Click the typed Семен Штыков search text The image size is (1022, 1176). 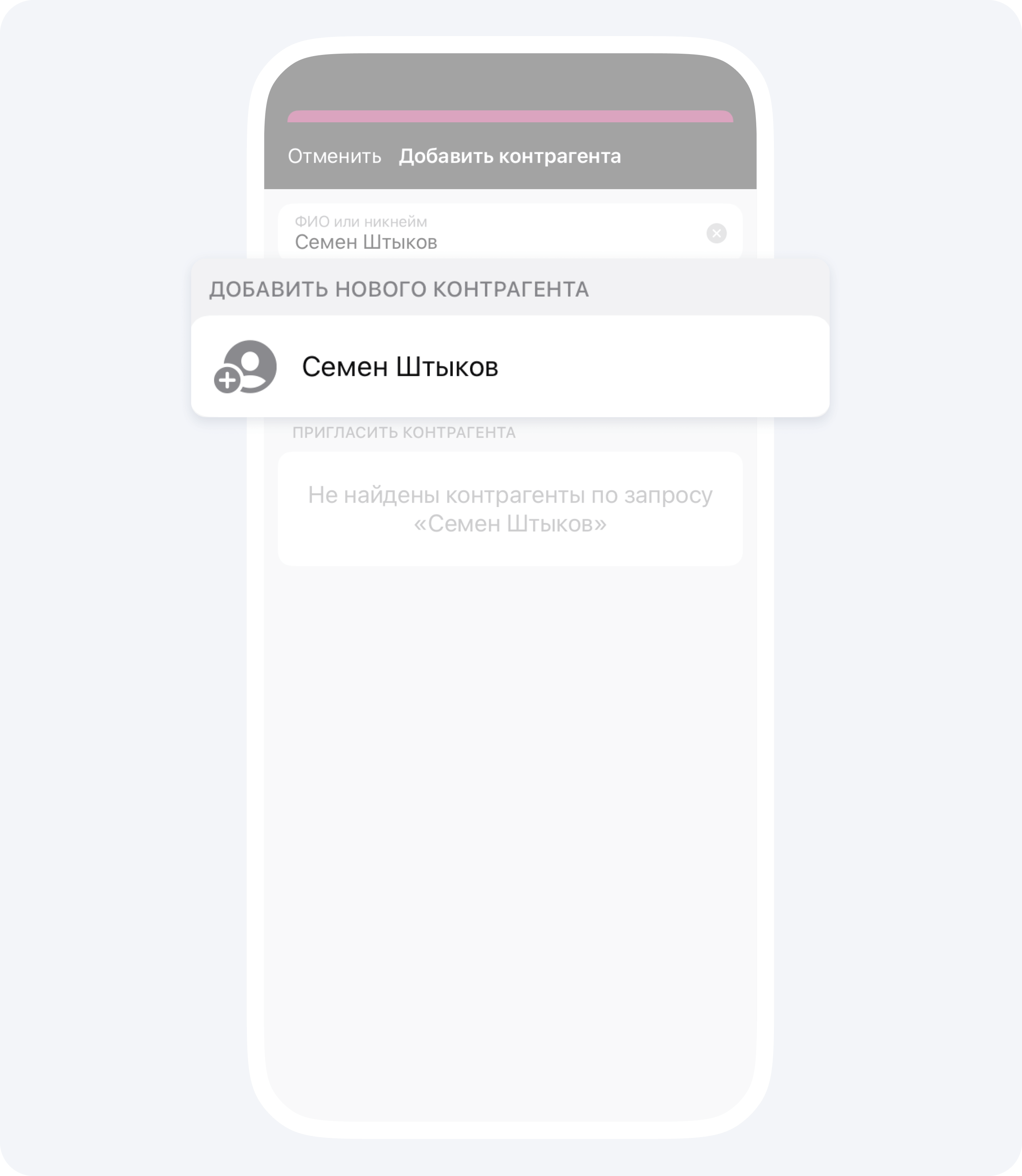[366, 242]
